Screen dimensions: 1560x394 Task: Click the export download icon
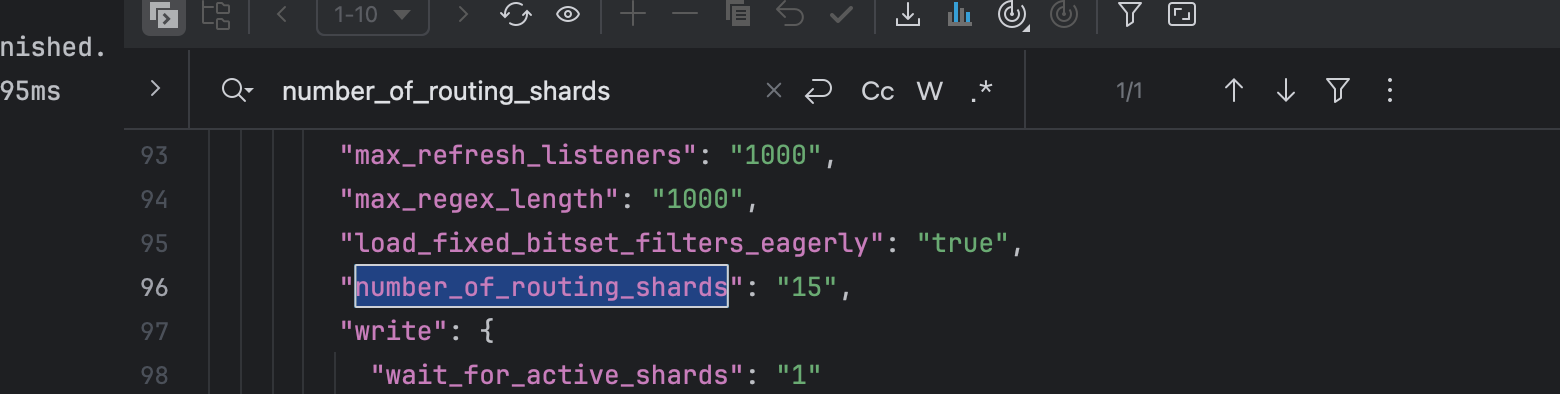click(x=907, y=15)
